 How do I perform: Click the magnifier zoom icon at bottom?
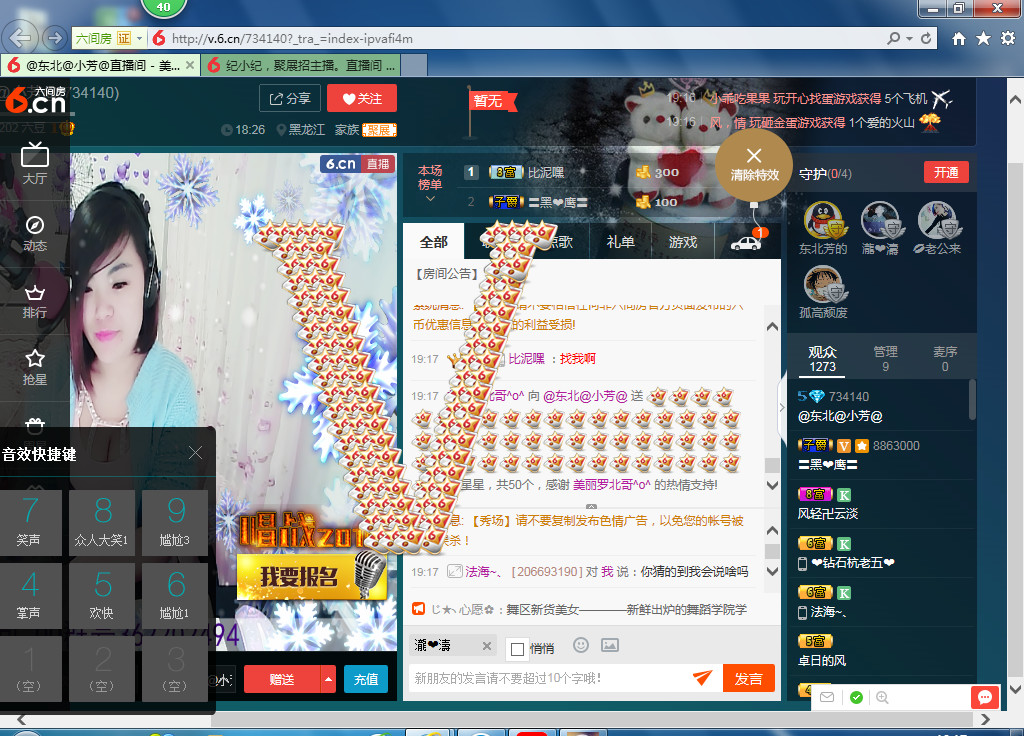pos(882,697)
